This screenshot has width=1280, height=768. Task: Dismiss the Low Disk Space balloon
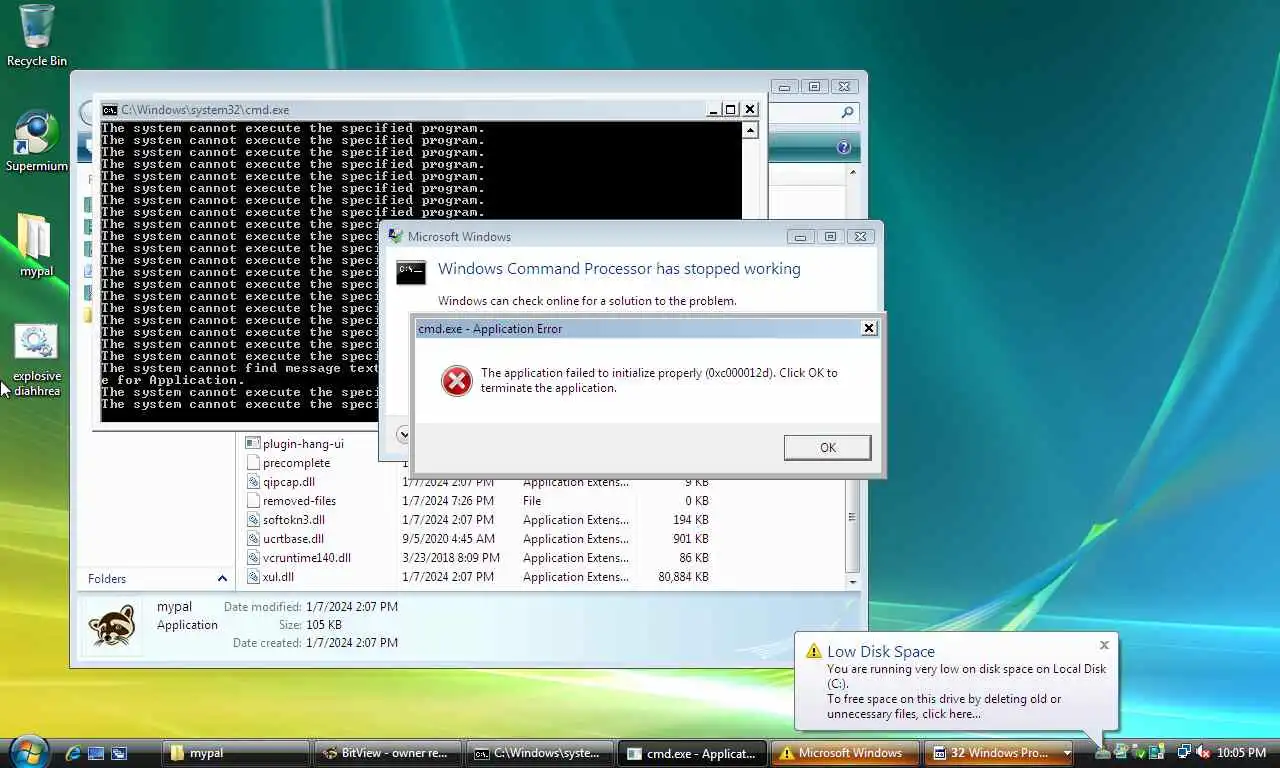[1104, 645]
